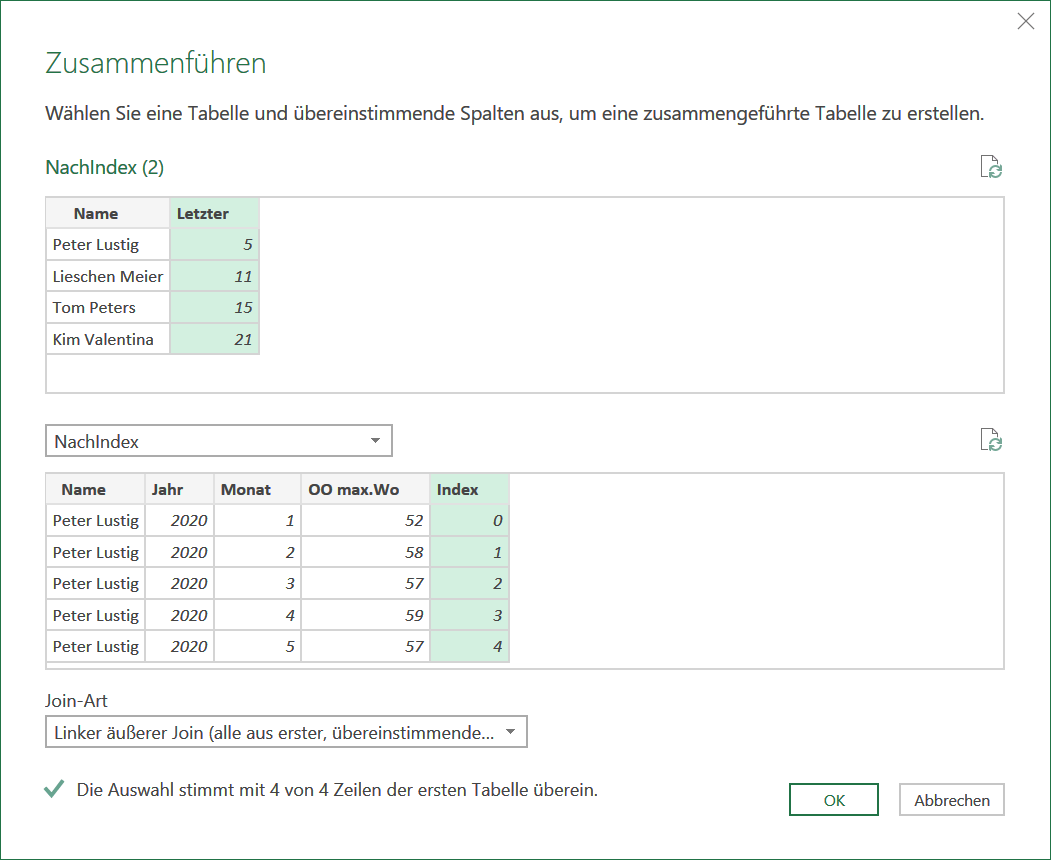Select Name column header in second table
This screenshot has width=1051, height=860.
96,489
